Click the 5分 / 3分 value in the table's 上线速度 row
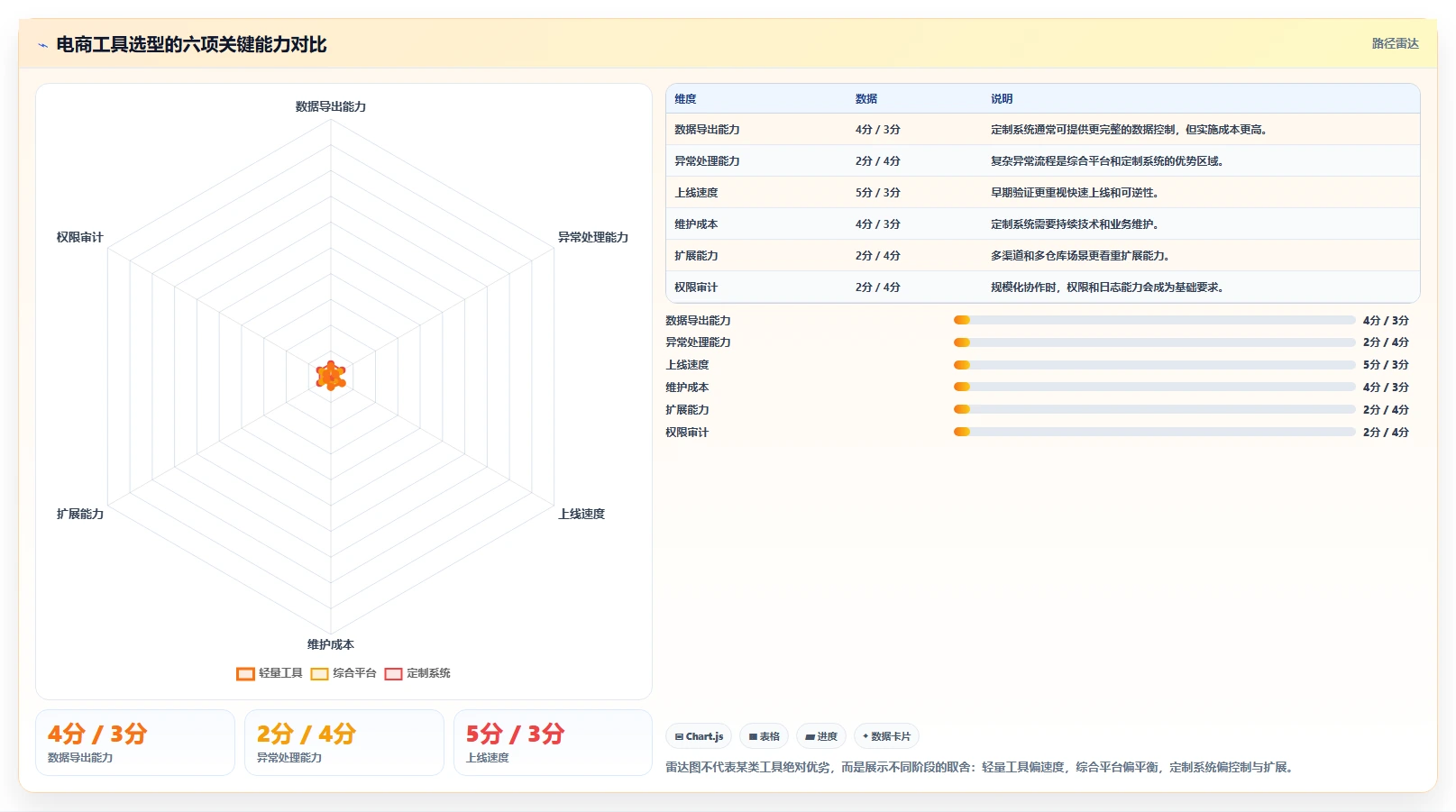Image resolution: width=1456 pixels, height=812 pixels. [878, 193]
